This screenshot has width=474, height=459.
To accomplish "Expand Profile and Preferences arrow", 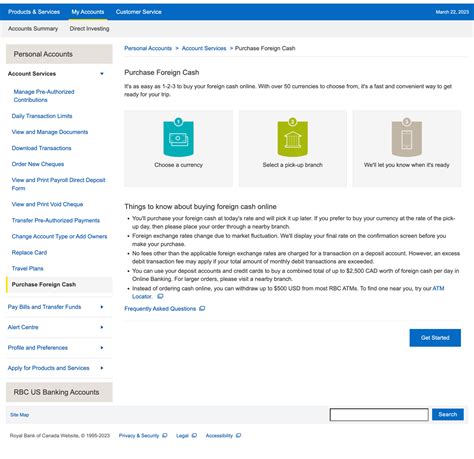I will 102,348.
